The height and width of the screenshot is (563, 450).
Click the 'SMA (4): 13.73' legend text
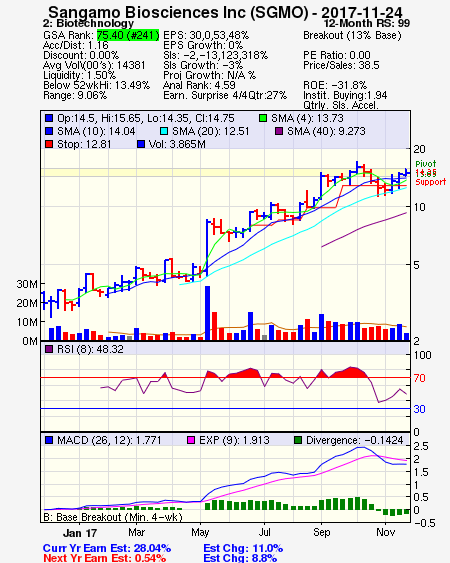(307, 118)
